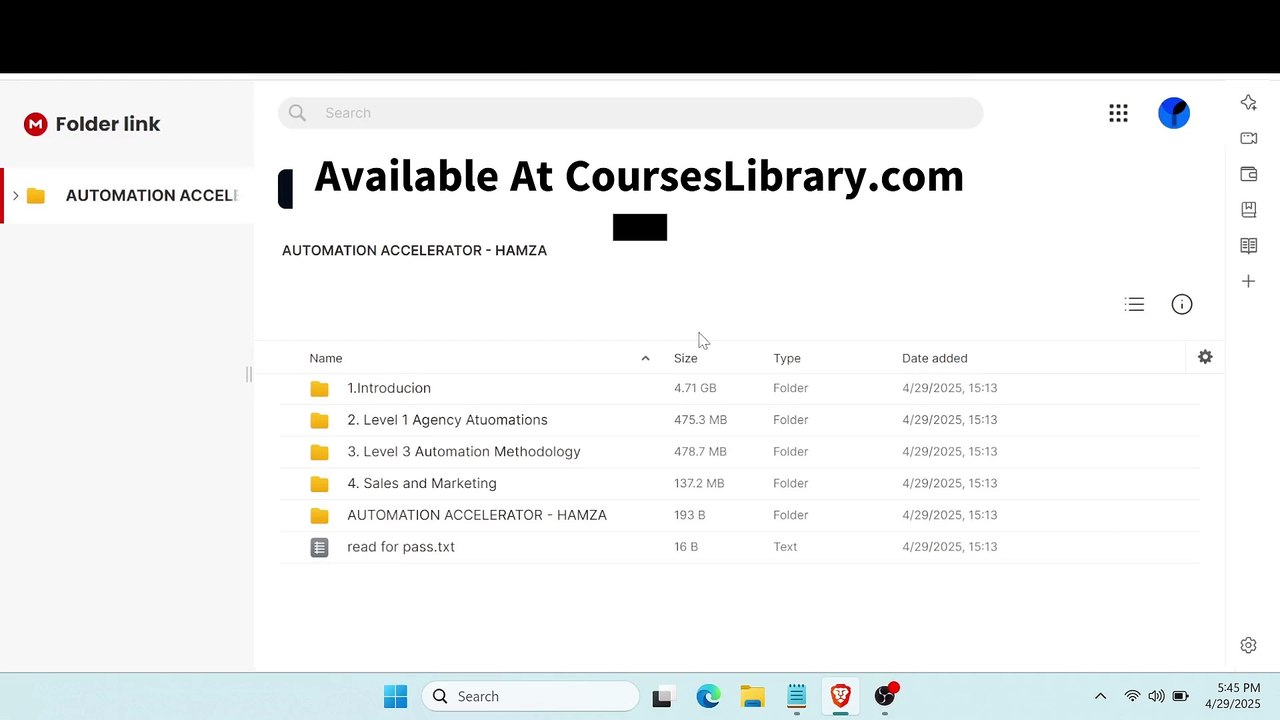The height and width of the screenshot is (720, 1280).
Task: Click the Folder type cell in 1.Introducion row
Action: pos(790,388)
